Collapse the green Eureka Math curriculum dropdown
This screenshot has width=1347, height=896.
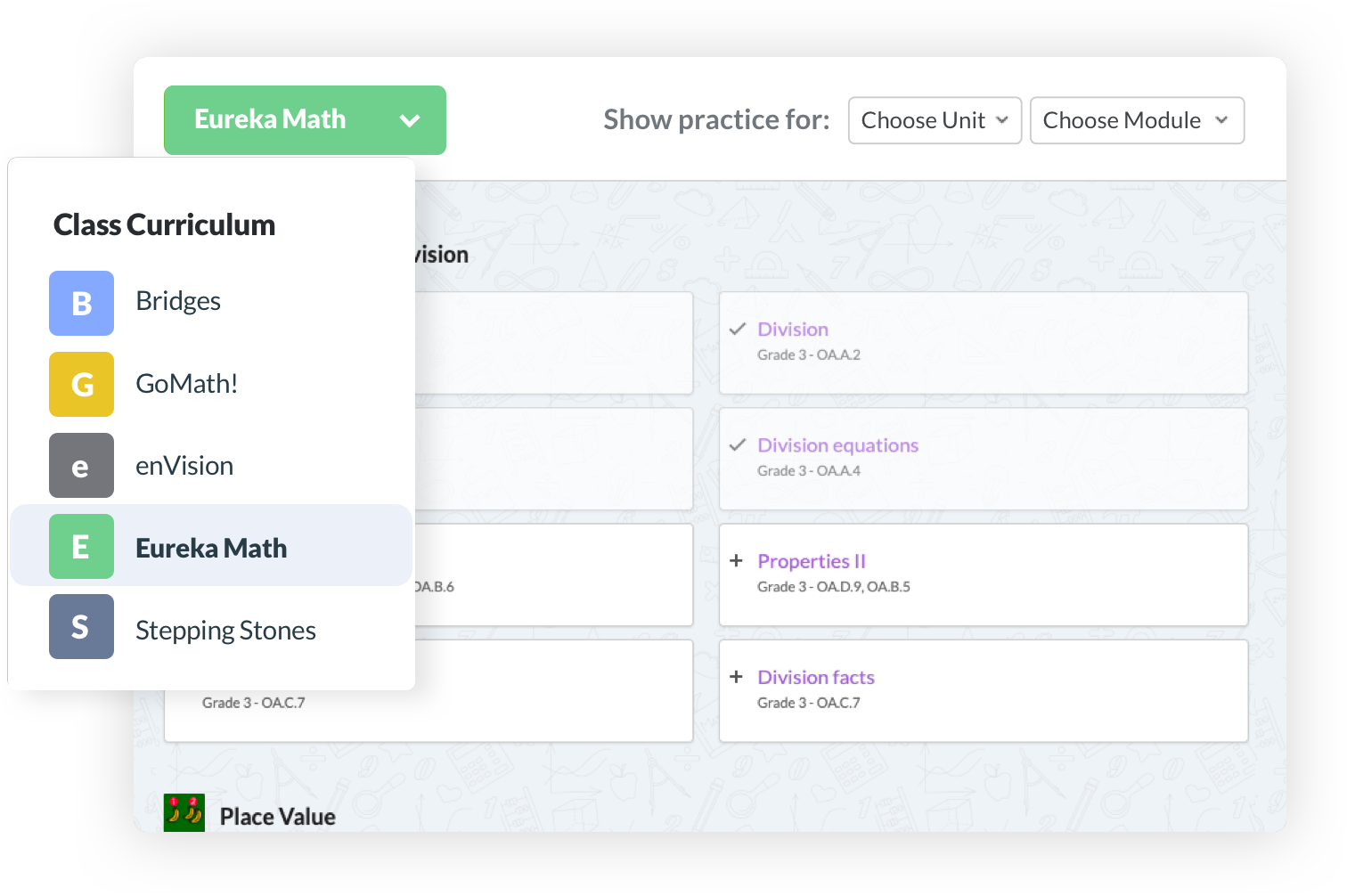pyautogui.click(x=305, y=120)
